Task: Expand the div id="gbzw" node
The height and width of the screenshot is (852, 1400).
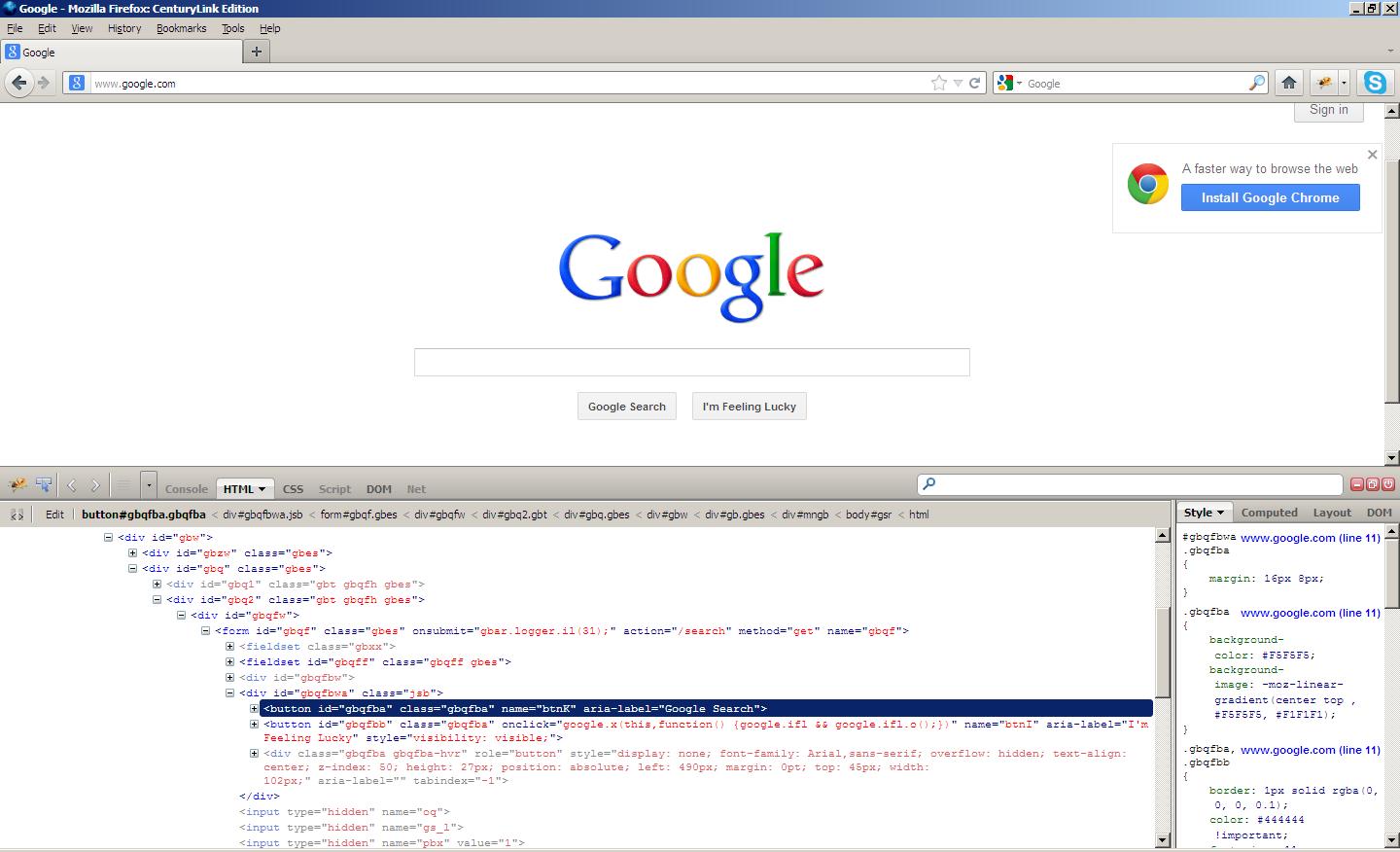Action: (133, 552)
